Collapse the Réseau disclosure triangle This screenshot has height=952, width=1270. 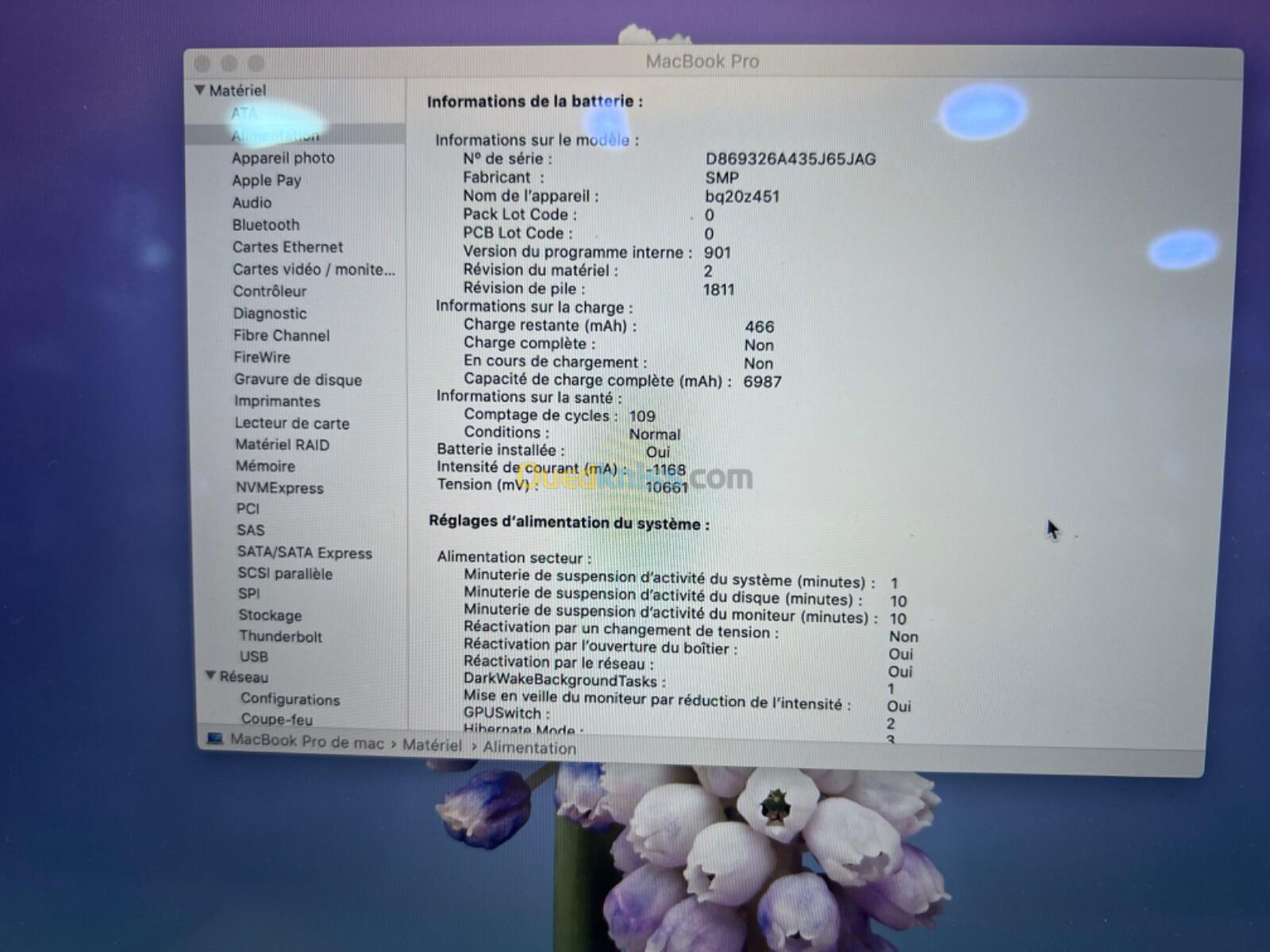coord(210,676)
